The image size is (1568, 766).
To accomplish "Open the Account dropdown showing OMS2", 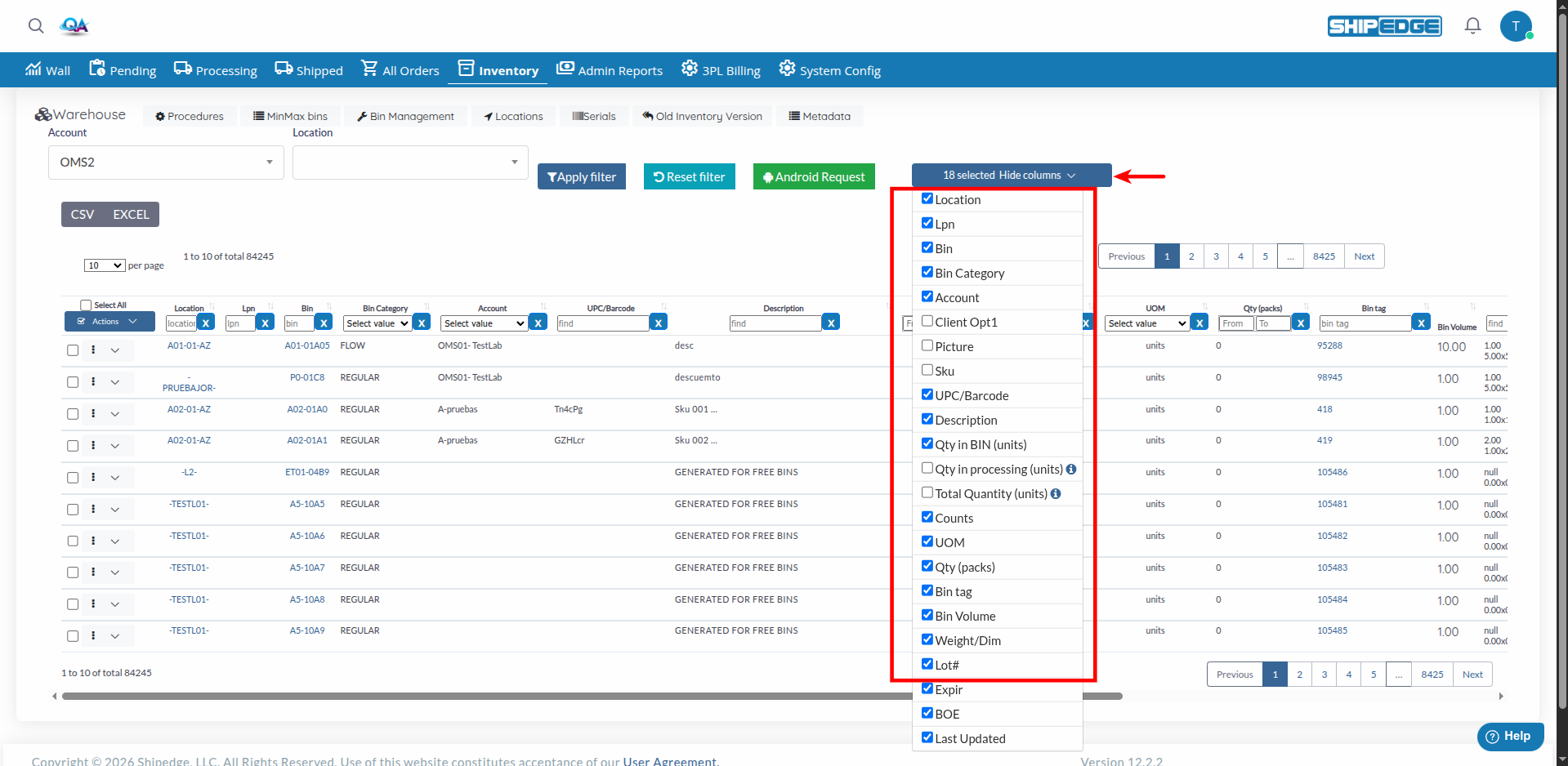I will [165, 162].
